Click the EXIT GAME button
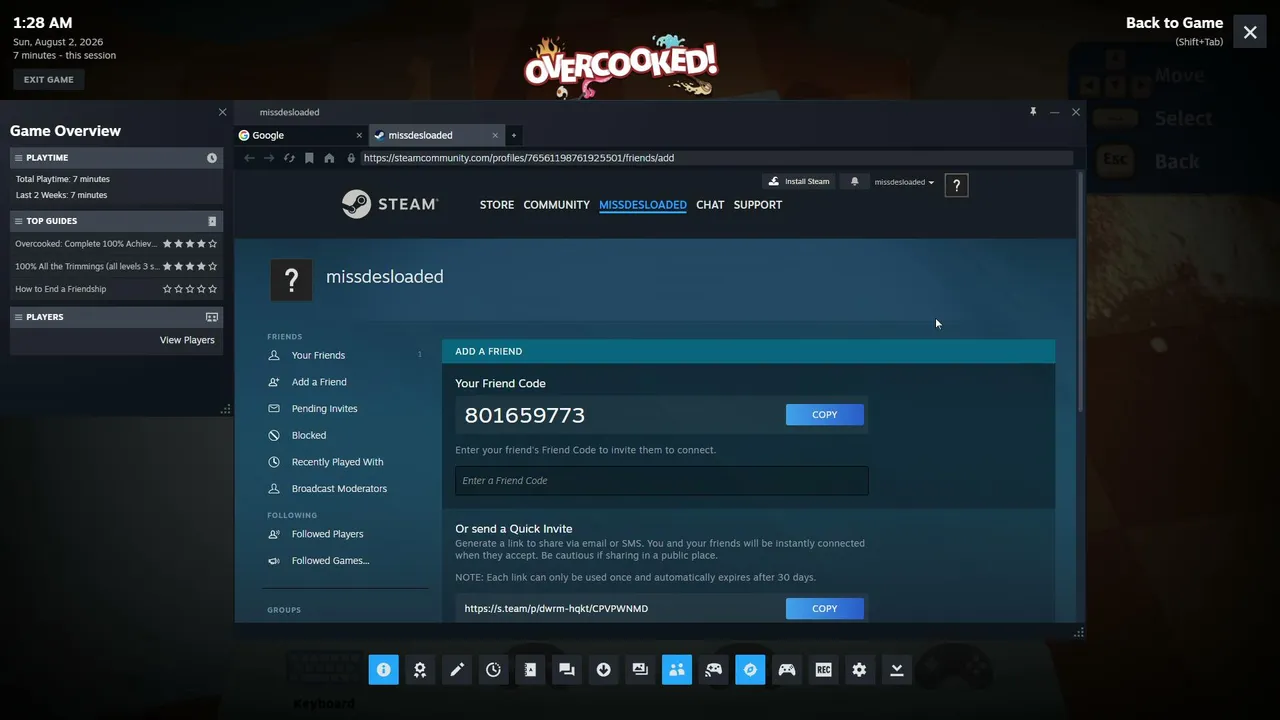 click(x=49, y=79)
